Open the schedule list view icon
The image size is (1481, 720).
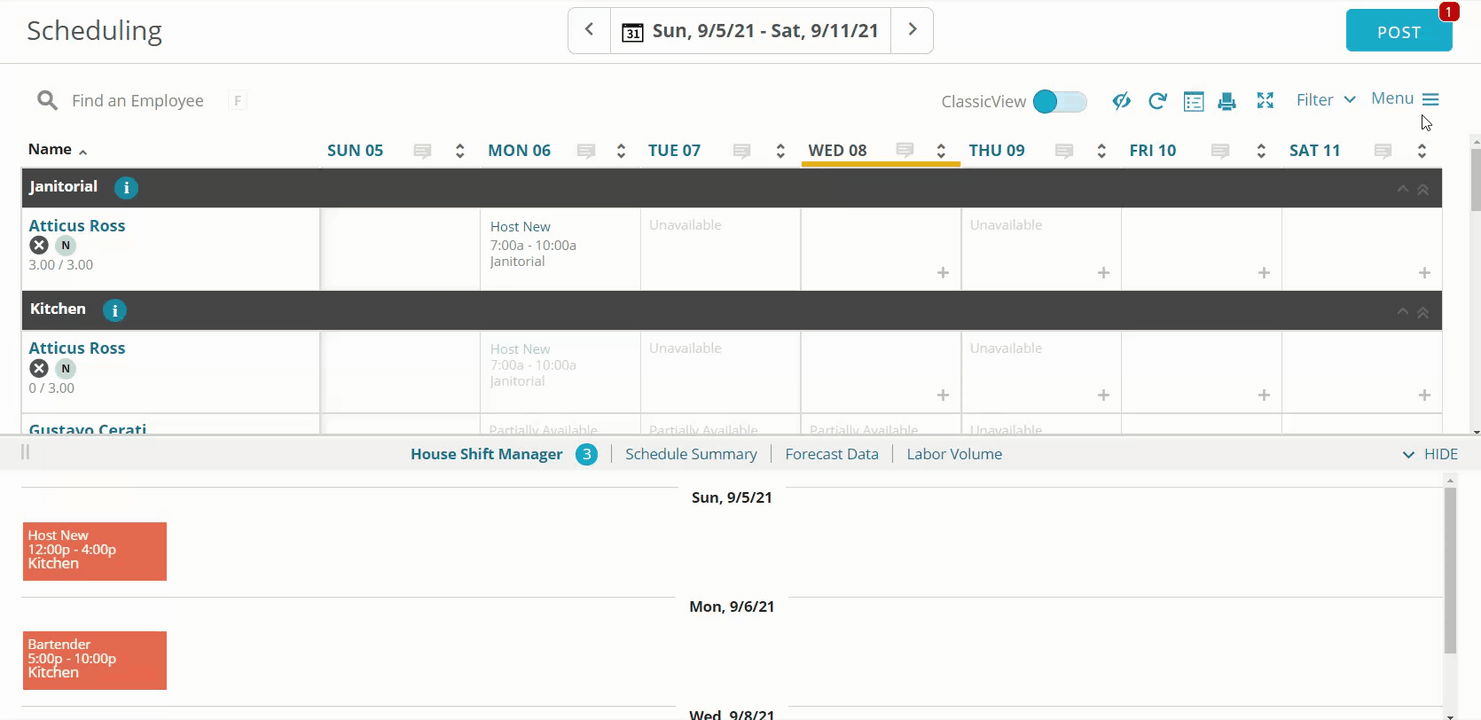1193,101
